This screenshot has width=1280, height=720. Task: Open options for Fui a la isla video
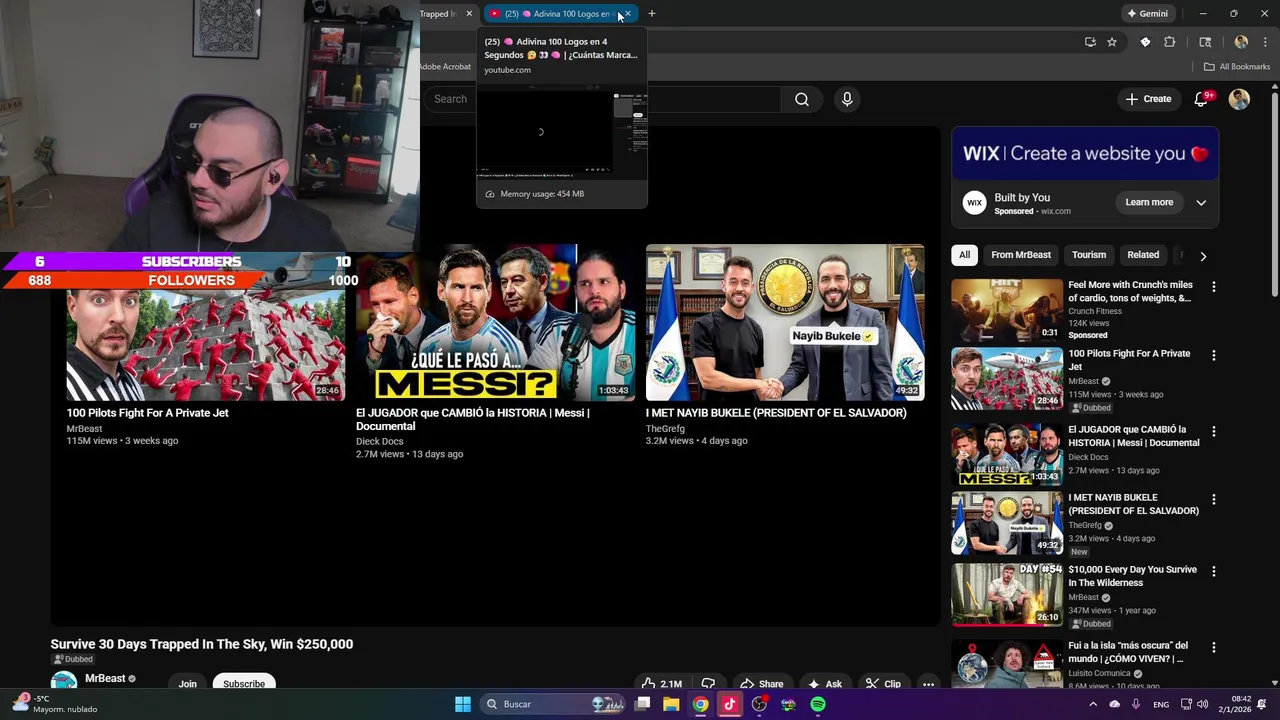coord(1214,647)
